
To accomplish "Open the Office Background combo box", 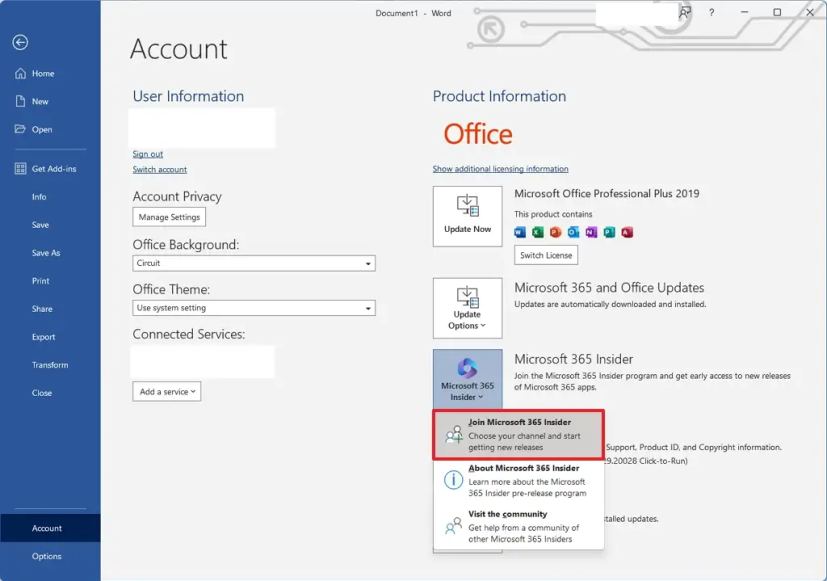I will click(x=254, y=263).
